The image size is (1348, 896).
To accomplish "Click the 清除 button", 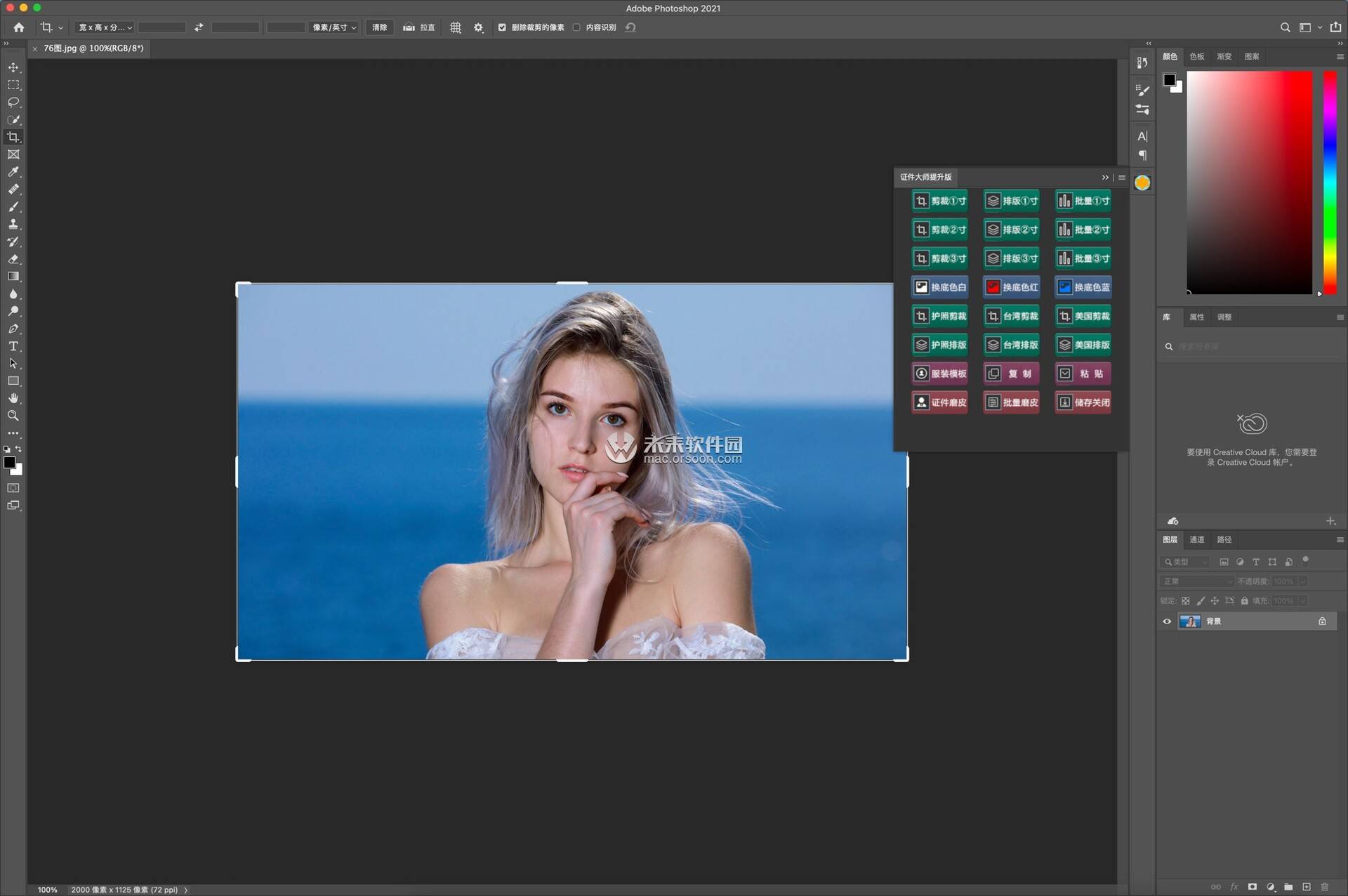I will (x=379, y=27).
